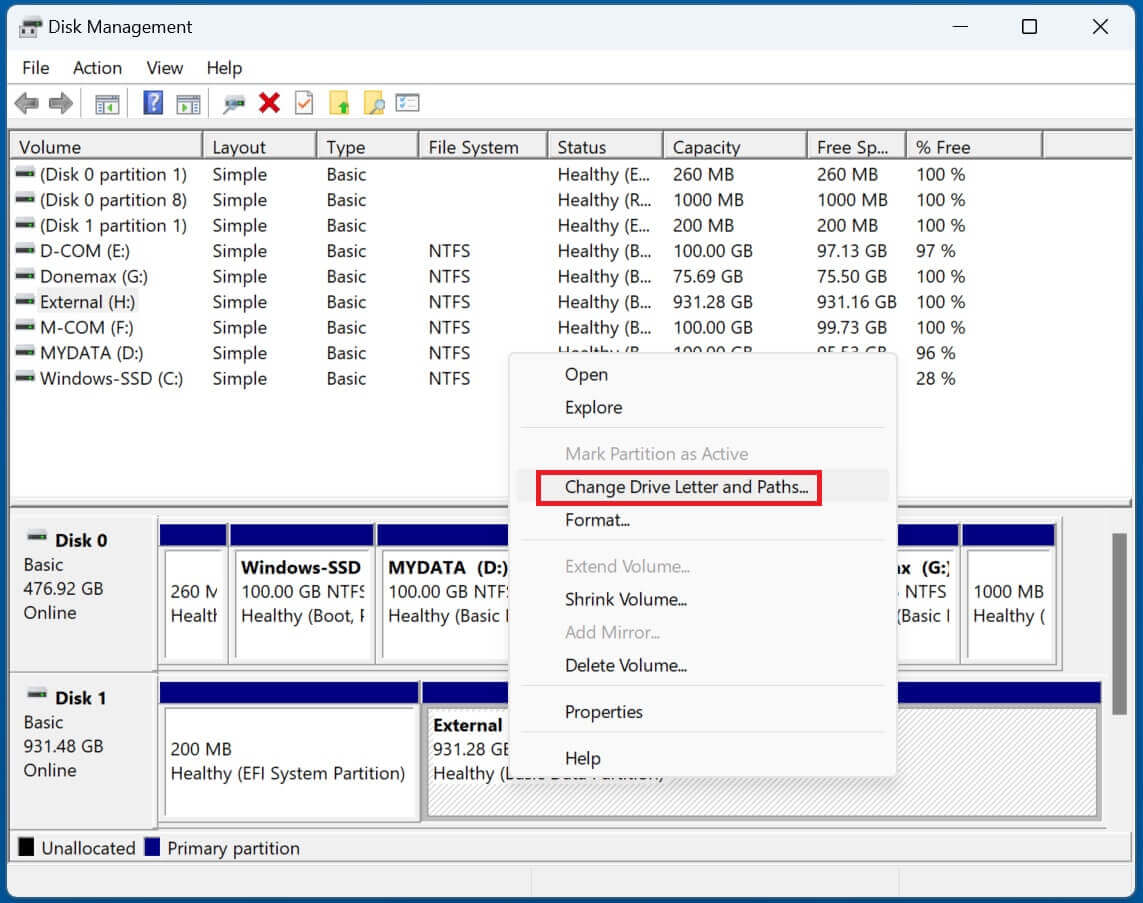Click the properties checklist toolbar icon

click(407, 102)
